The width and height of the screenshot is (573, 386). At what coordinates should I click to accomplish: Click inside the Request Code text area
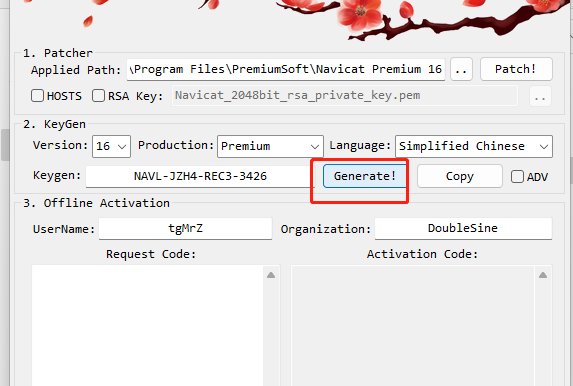click(147, 325)
